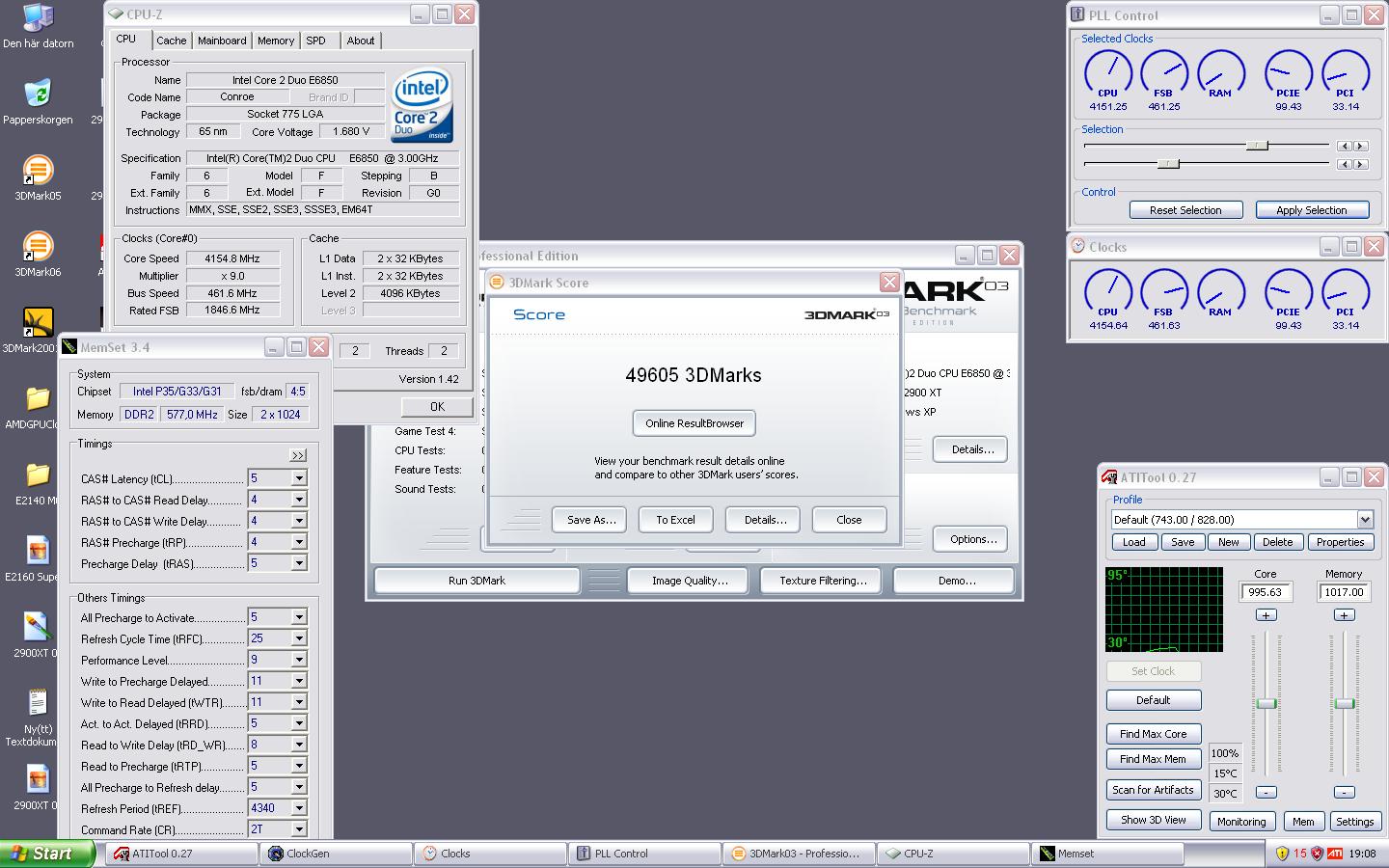The width and height of the screenshot is (1389, 868).
Task: Open RAS# to CAS# Read Delay dropdown
Action: click(x=299, y=500)
